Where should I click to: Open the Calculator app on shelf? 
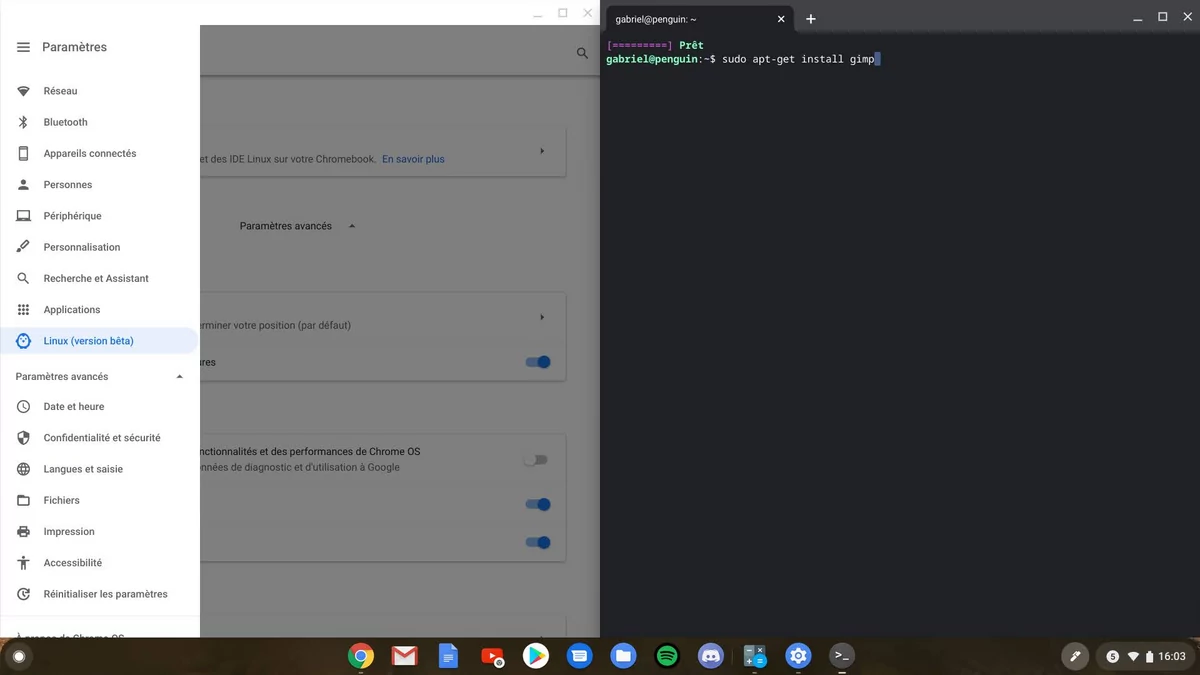tap(755, 656)
